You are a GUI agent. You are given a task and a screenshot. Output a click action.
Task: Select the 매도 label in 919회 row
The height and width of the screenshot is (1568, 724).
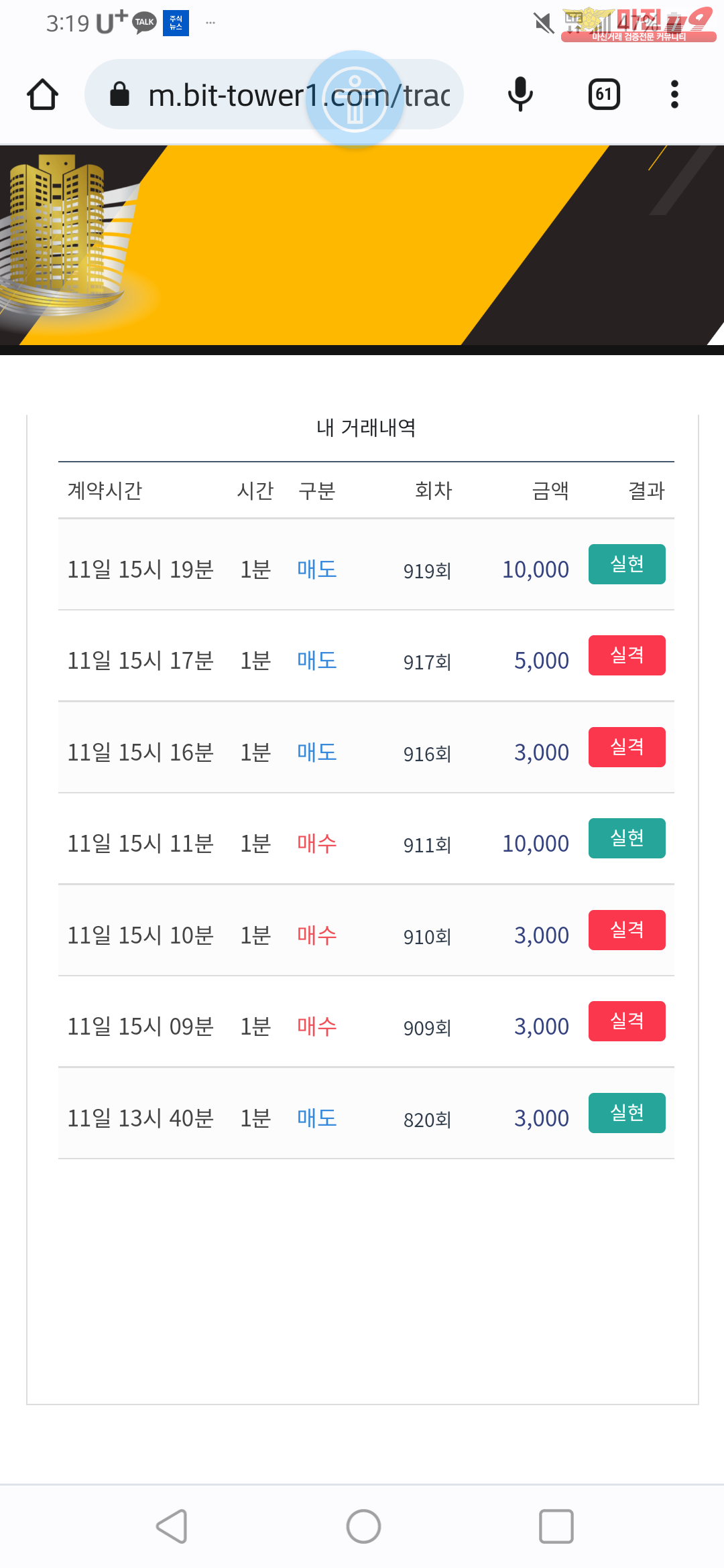(x=317, y=570)
